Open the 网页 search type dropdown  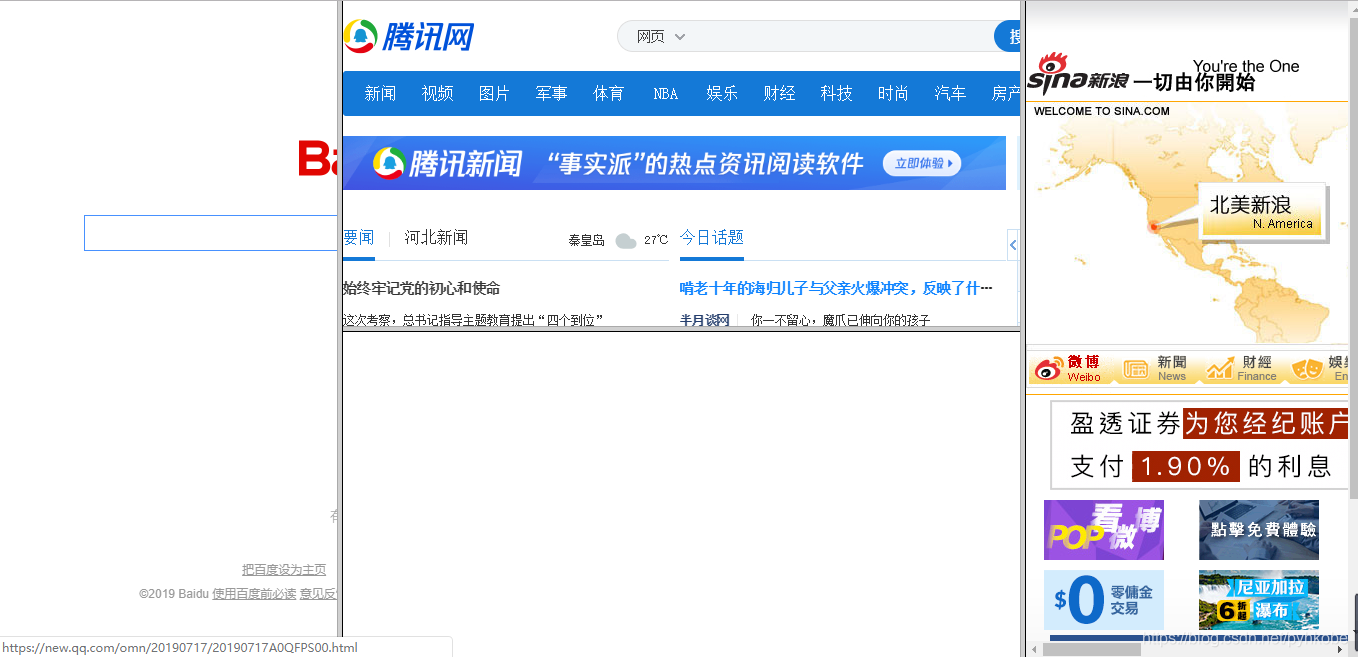tap(661, 37)
